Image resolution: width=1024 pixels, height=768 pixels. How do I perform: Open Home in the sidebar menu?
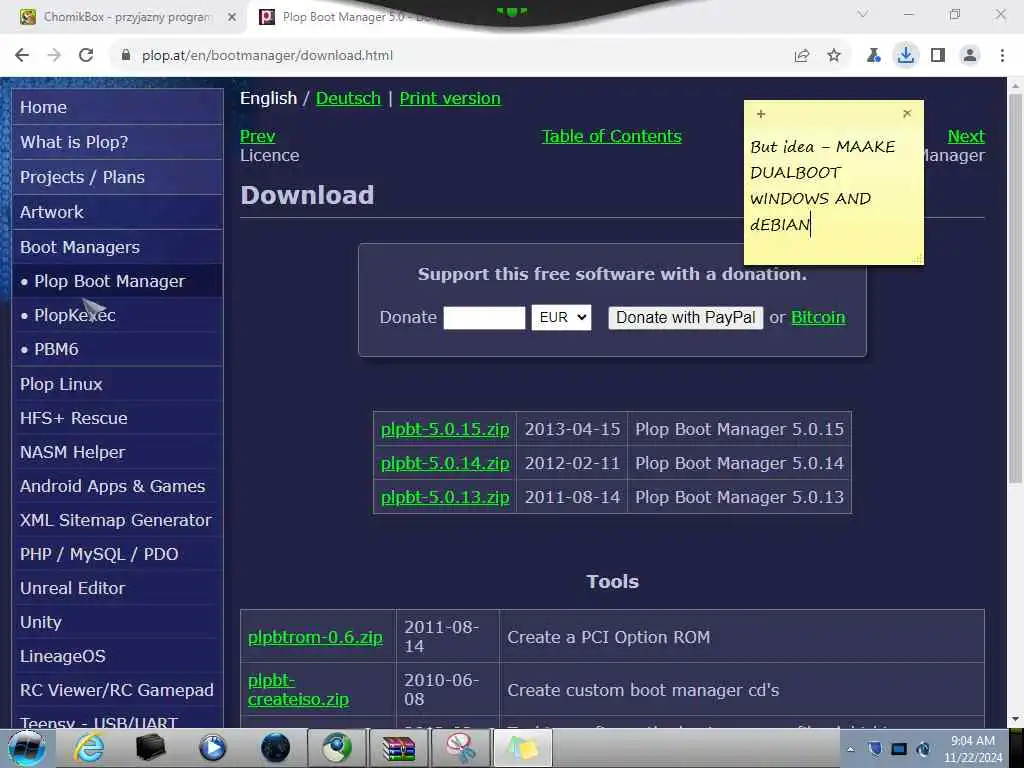118,107
